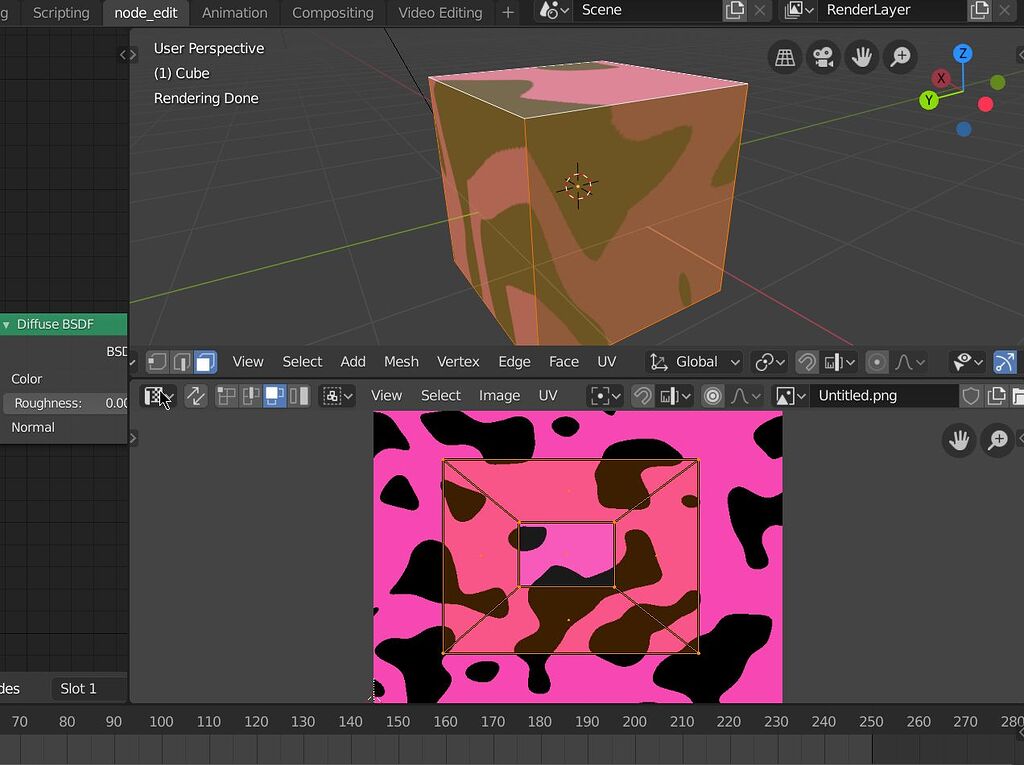
Task: Switch to Compositing workspace tab
Action: click(x=332, y=12)
